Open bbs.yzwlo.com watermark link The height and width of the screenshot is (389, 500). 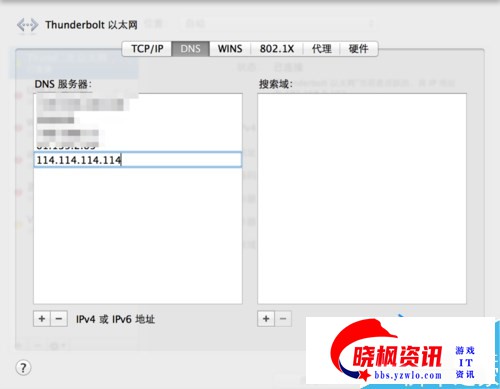click(408, 375)
